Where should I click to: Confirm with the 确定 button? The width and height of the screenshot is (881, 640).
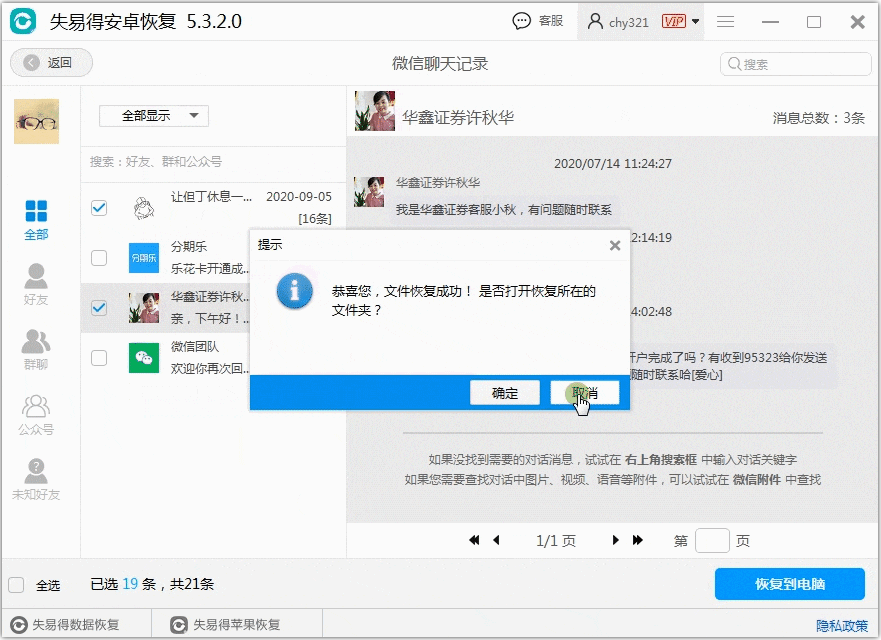505,393
